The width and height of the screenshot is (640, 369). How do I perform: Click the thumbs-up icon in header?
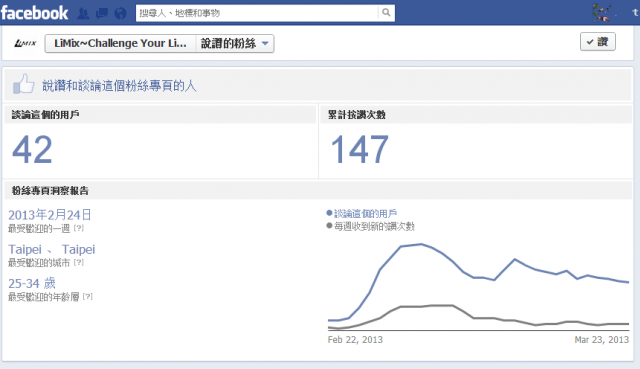(x=23, y=84)
